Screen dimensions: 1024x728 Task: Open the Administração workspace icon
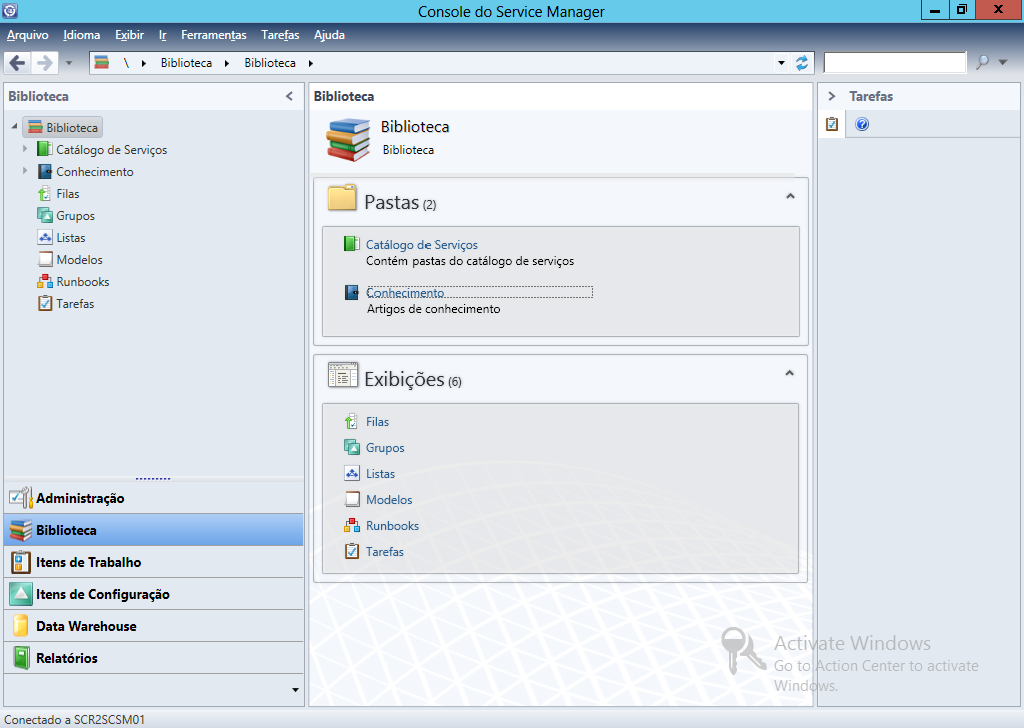(20, 498)
